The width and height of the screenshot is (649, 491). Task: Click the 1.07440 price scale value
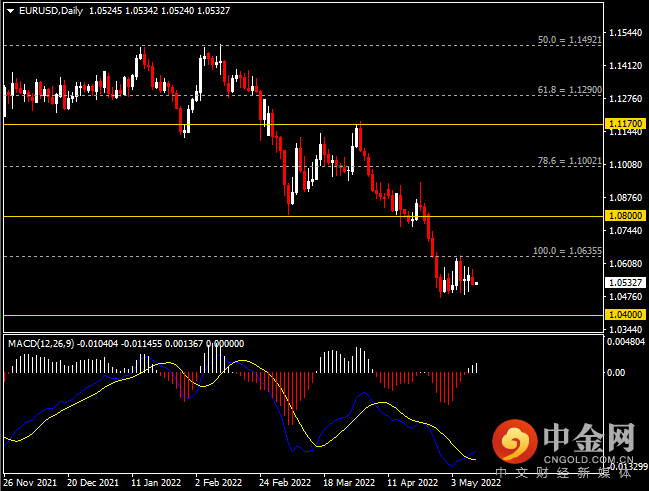pyautogui.click(x=625, y=231)
